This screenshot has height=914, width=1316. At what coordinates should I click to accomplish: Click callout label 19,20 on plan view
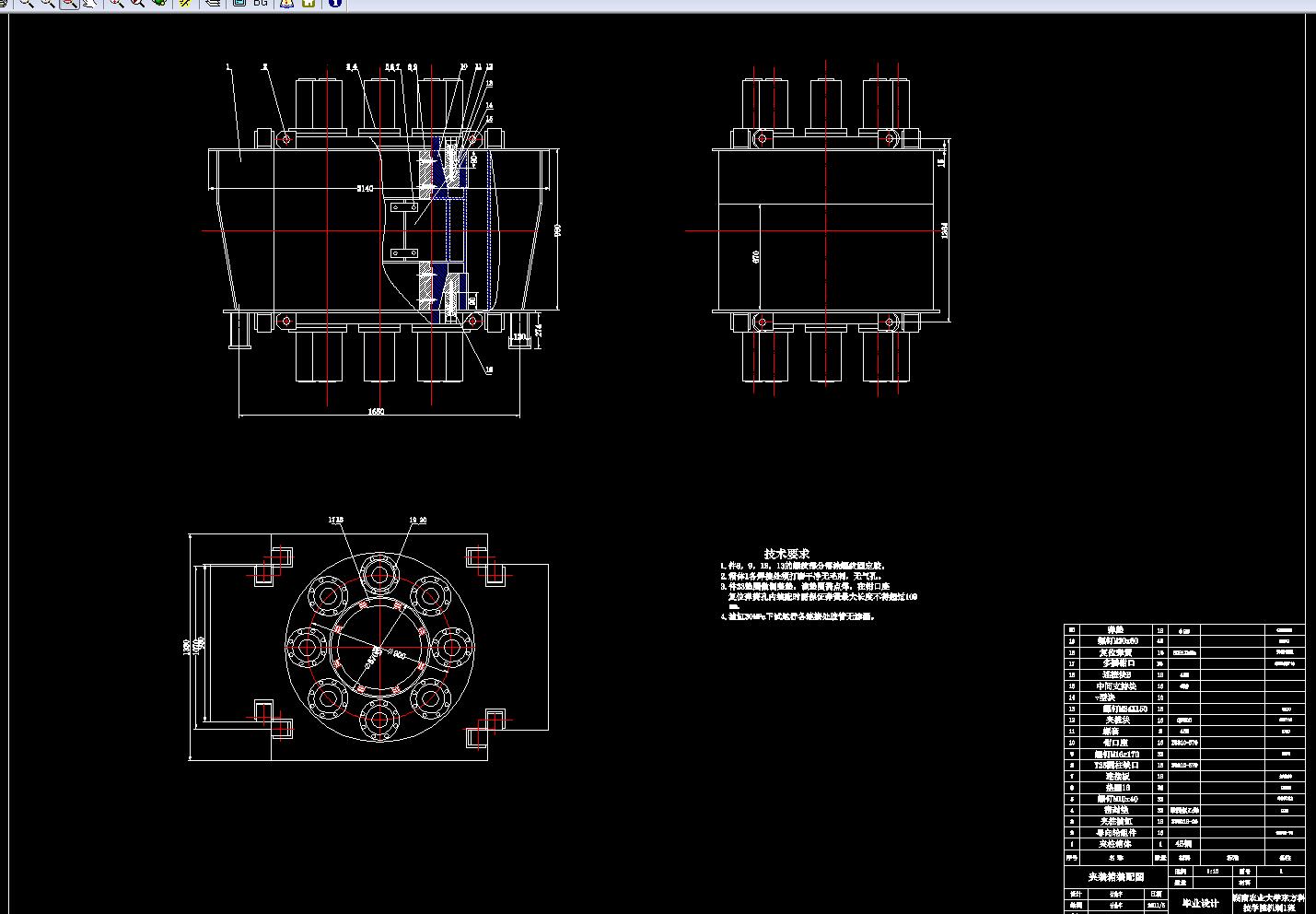click(x=417, y=520)
